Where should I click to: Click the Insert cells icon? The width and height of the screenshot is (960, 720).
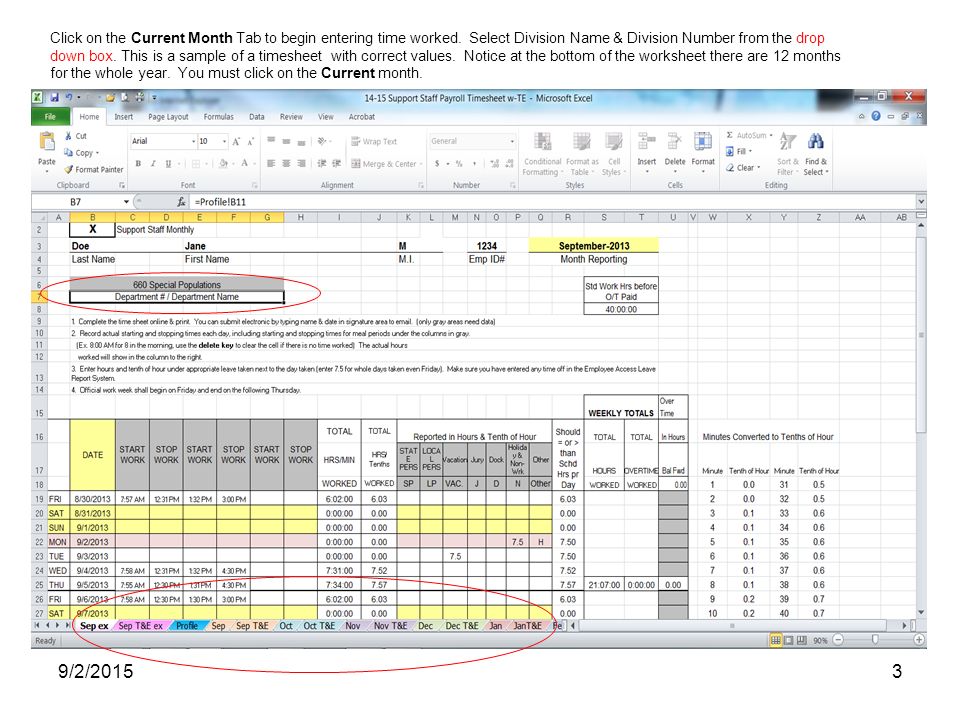click(x=646, y=142)
